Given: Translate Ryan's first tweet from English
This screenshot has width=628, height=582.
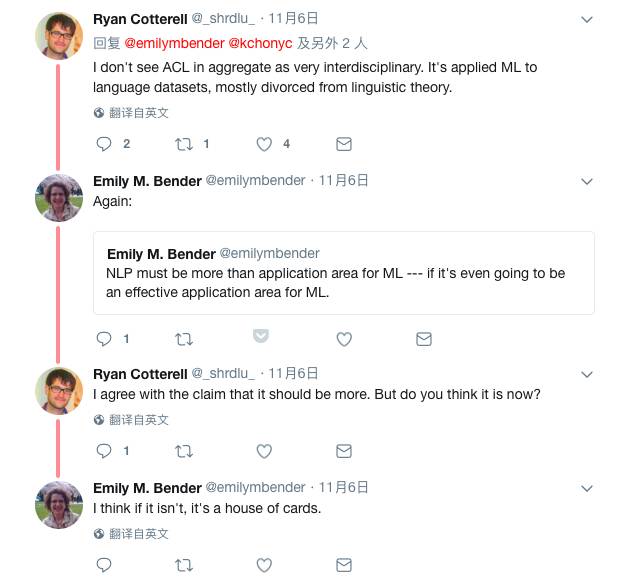Looking at the screenshot, I should [x=131, y=113].
